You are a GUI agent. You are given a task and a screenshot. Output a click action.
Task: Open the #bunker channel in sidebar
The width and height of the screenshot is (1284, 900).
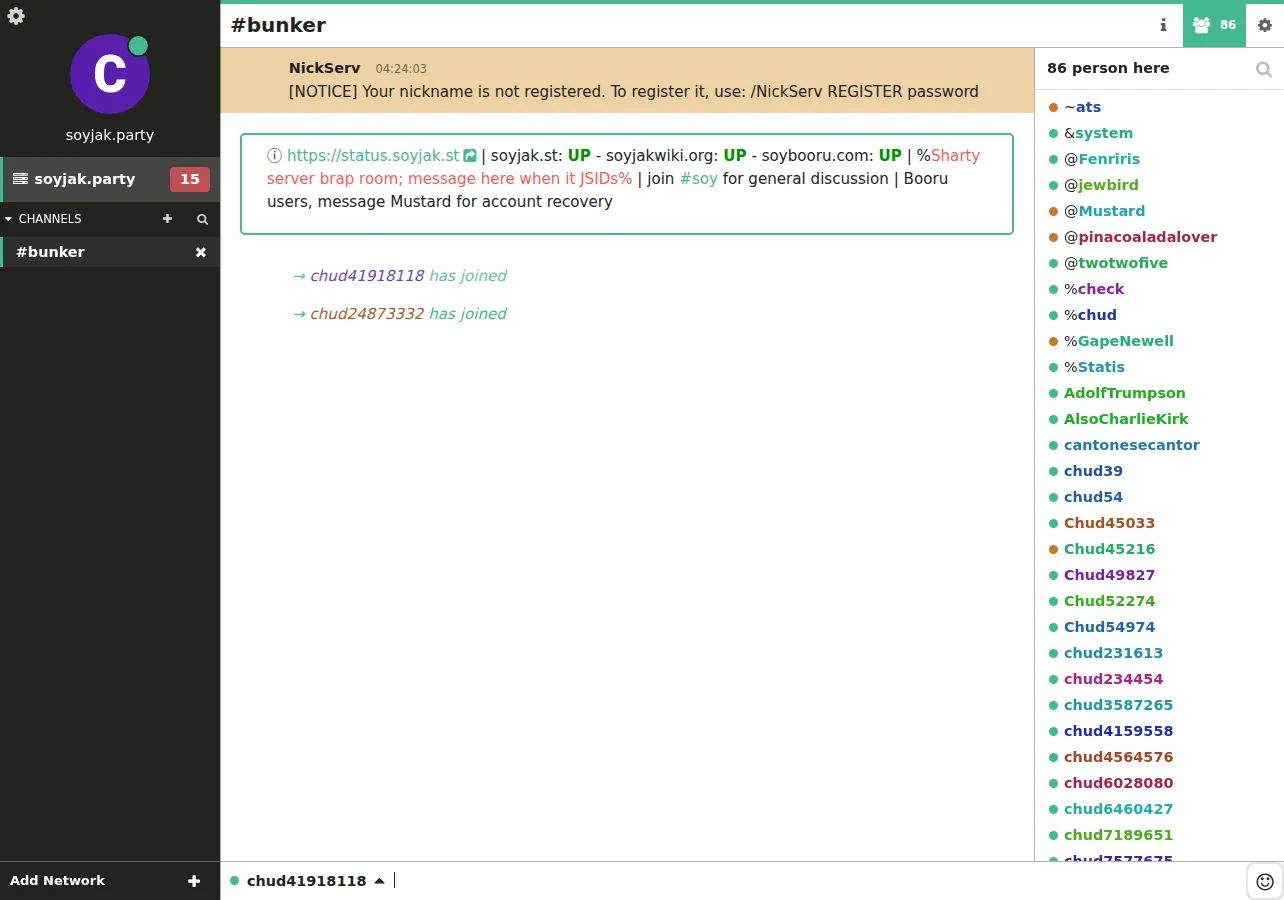(x=110, y=252)
